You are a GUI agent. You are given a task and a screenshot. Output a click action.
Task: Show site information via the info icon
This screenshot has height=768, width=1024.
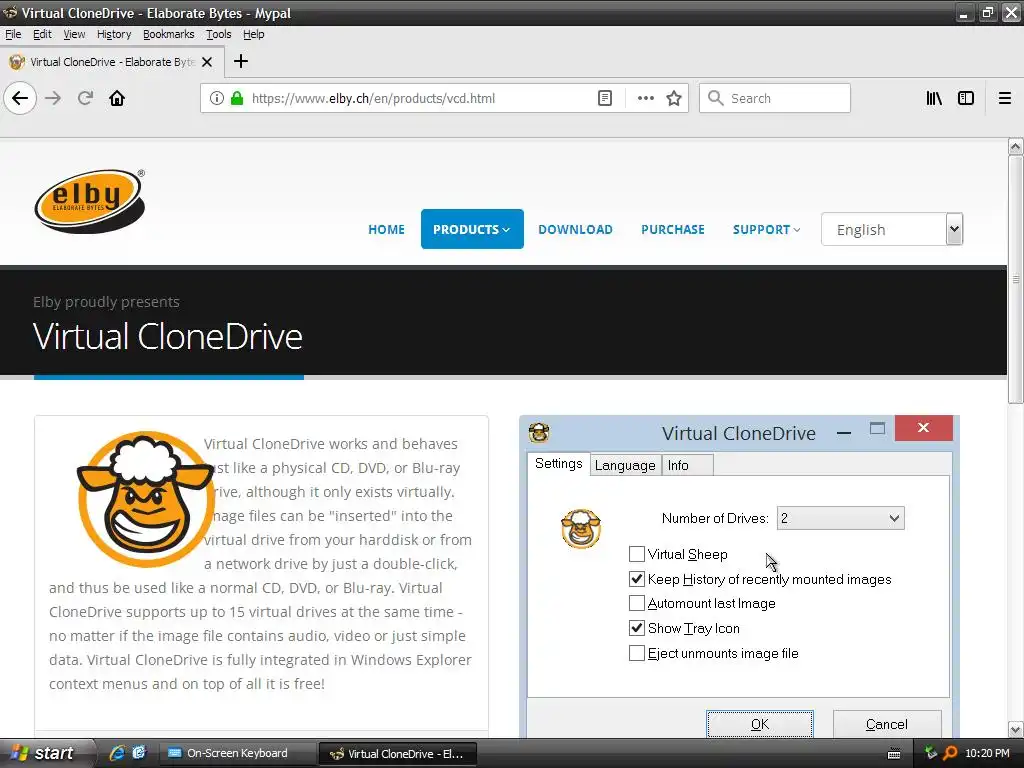(217, 98)
